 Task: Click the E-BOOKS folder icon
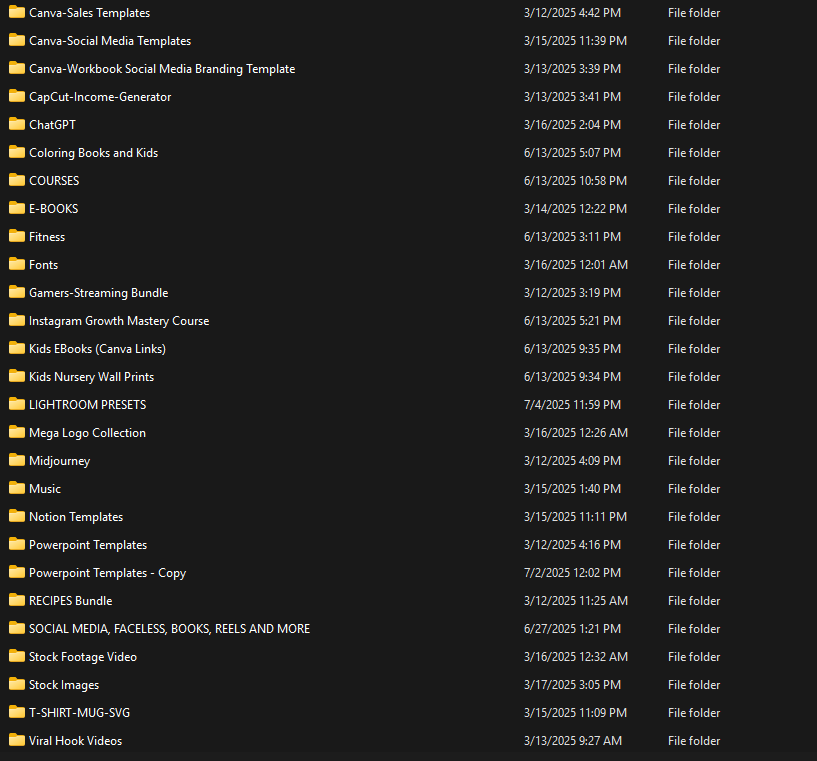(x=17, y=208)
